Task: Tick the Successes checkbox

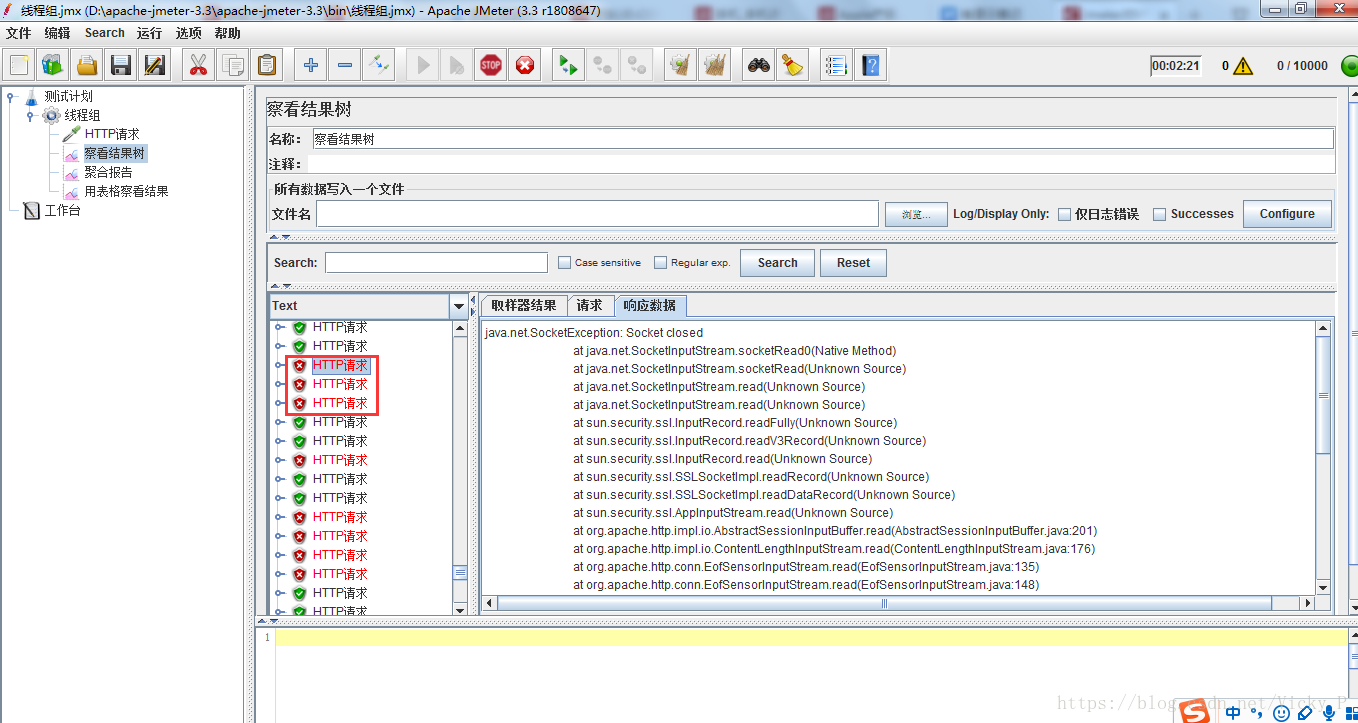Action: 1160,214
